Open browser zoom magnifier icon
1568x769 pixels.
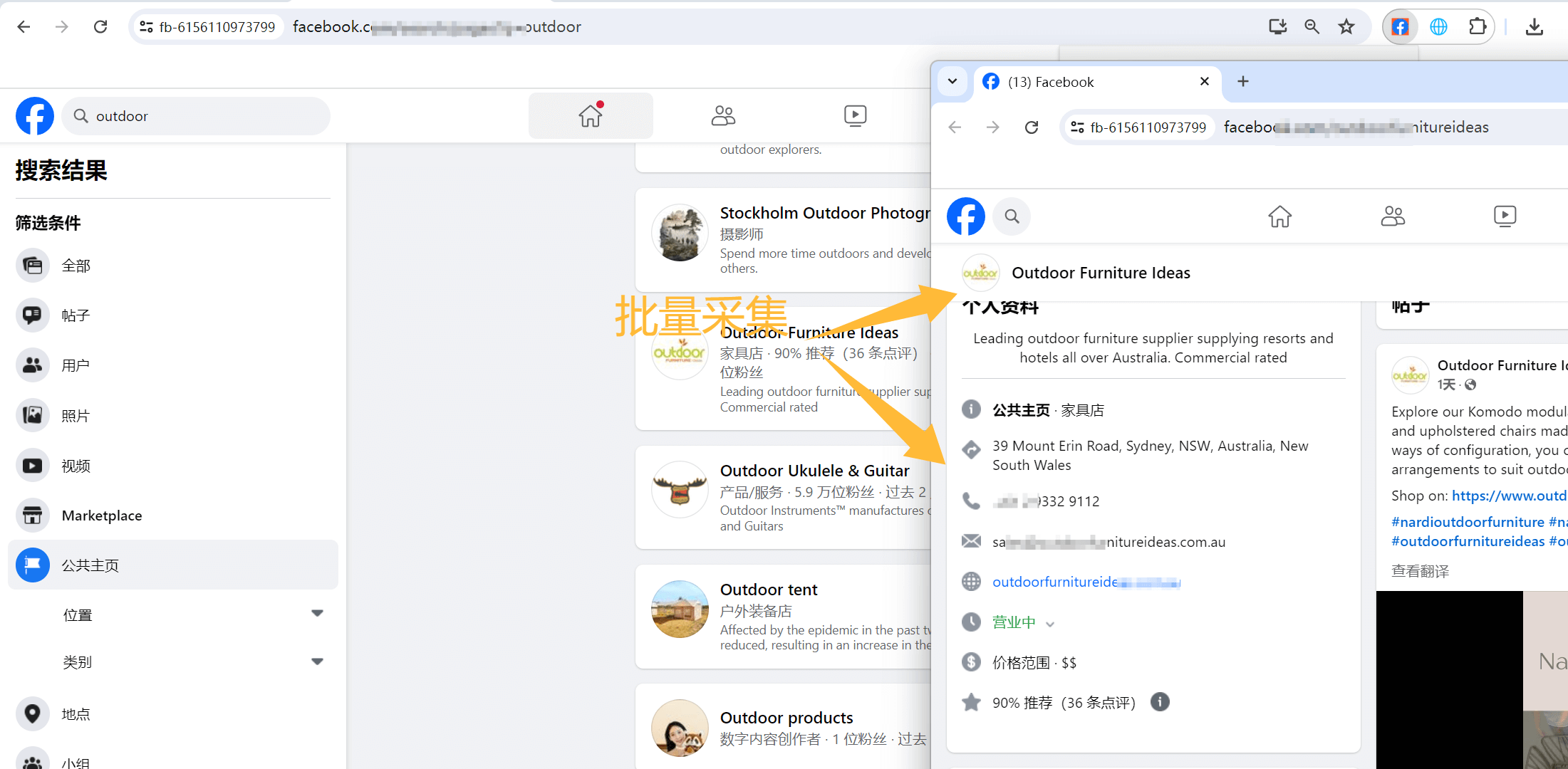(1312, 27)
